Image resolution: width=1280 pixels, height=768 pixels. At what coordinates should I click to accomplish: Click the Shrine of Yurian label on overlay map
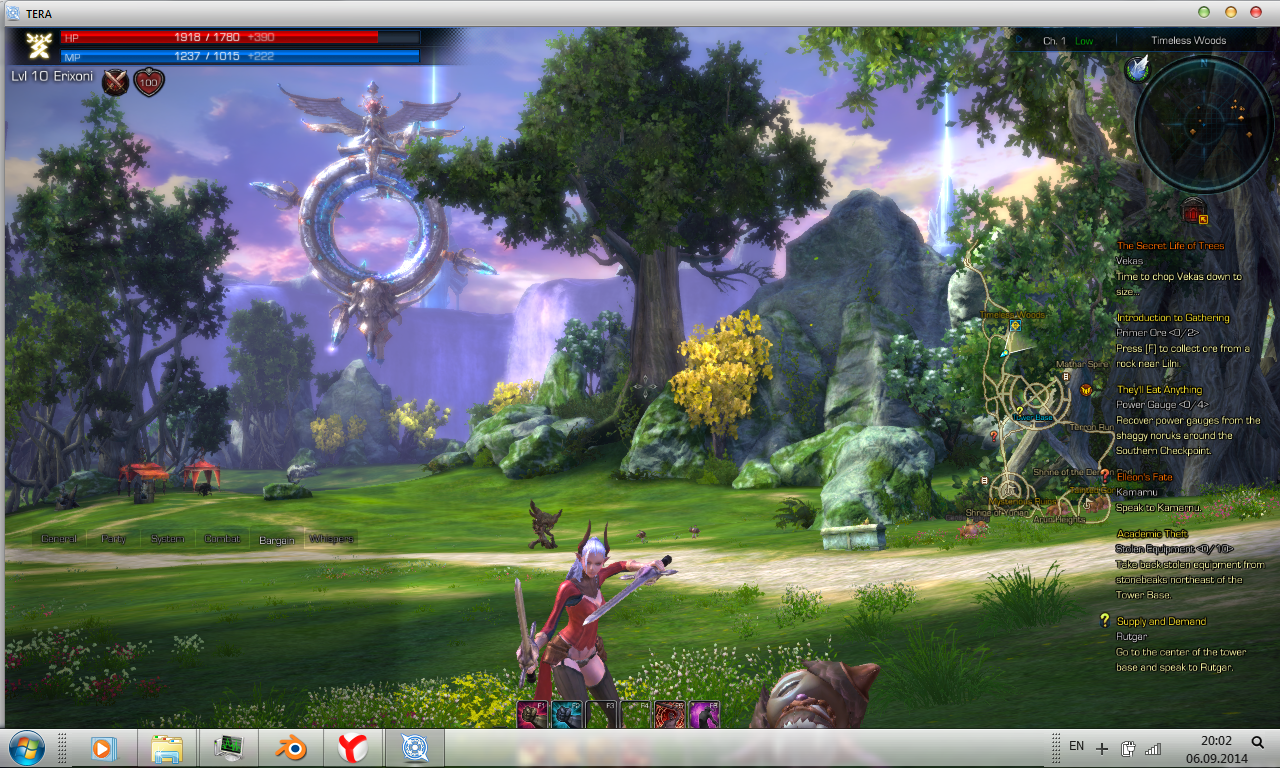(997, 512)
